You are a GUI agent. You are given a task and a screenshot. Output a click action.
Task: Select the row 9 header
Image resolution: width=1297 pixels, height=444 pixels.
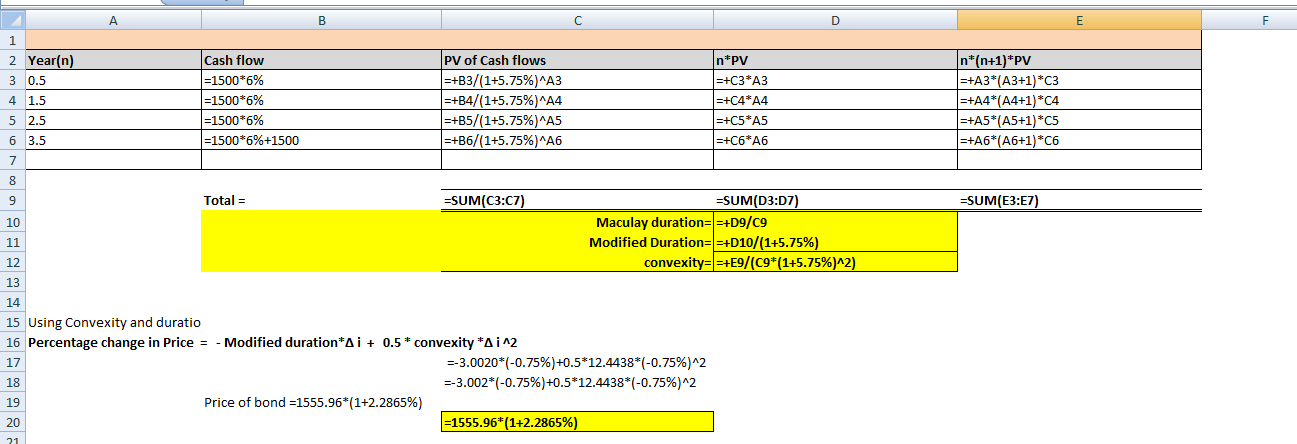coord(13,200)
